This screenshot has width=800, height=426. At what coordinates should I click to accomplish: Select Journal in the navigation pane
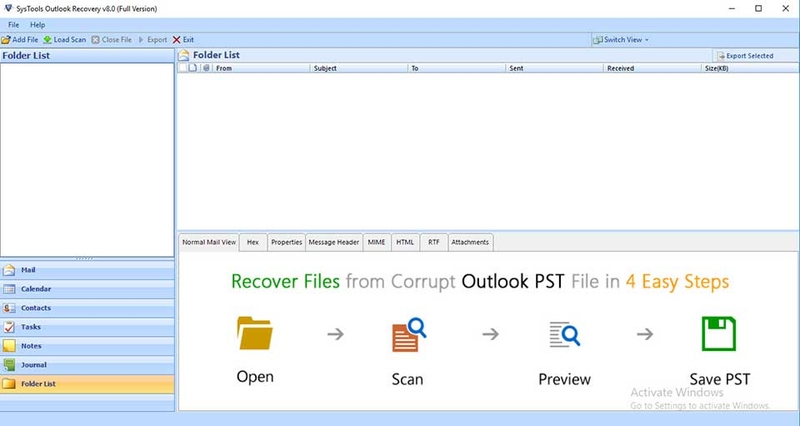pos(87,365)
